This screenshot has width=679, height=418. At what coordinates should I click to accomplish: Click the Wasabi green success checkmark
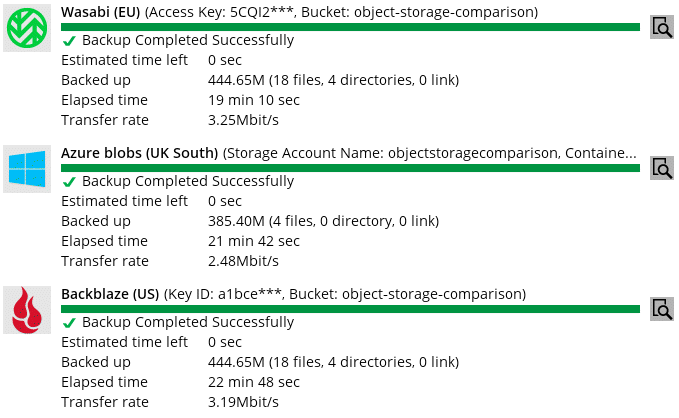(69, 41)
